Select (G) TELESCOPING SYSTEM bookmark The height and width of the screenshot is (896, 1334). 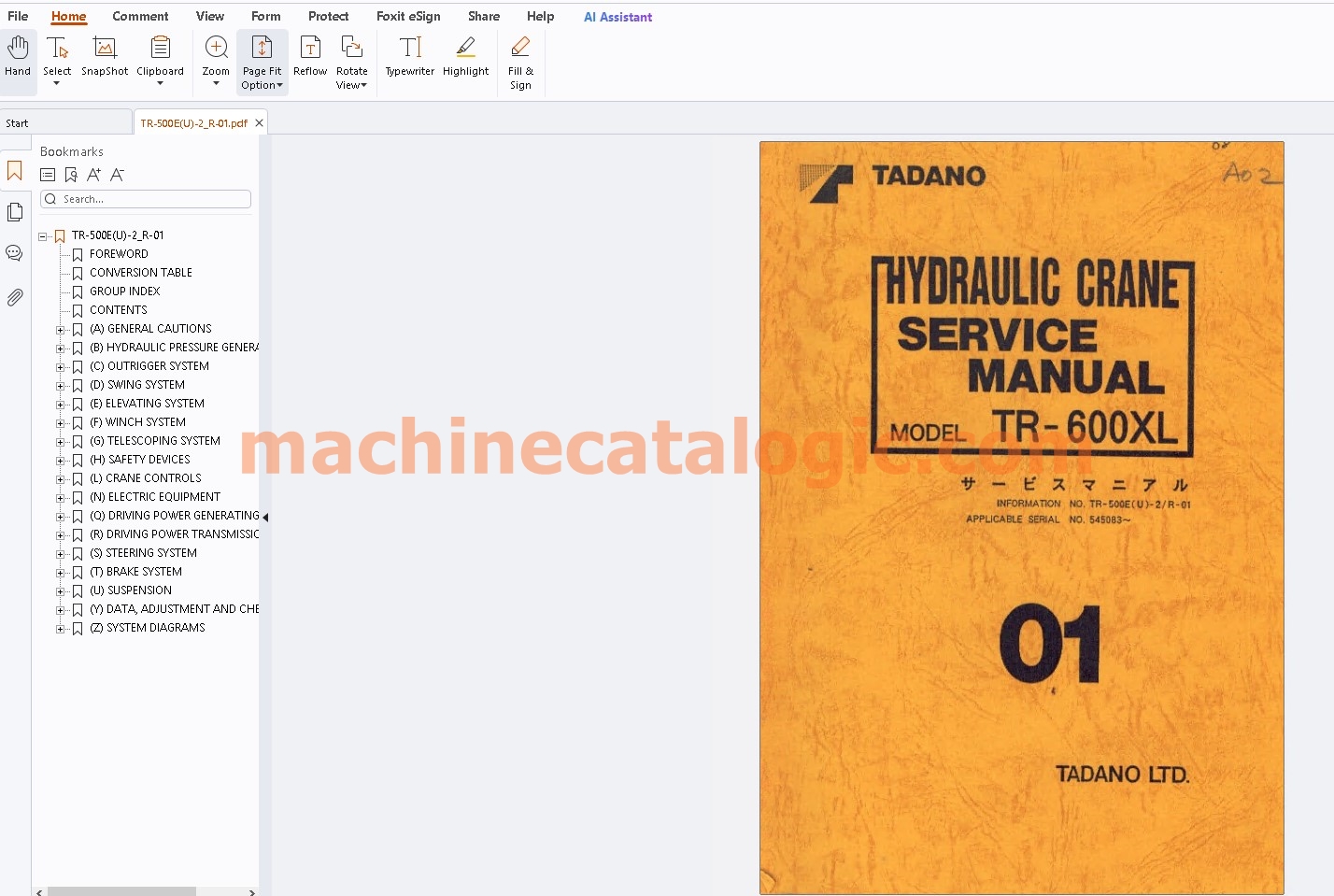[x=155, y=441]
